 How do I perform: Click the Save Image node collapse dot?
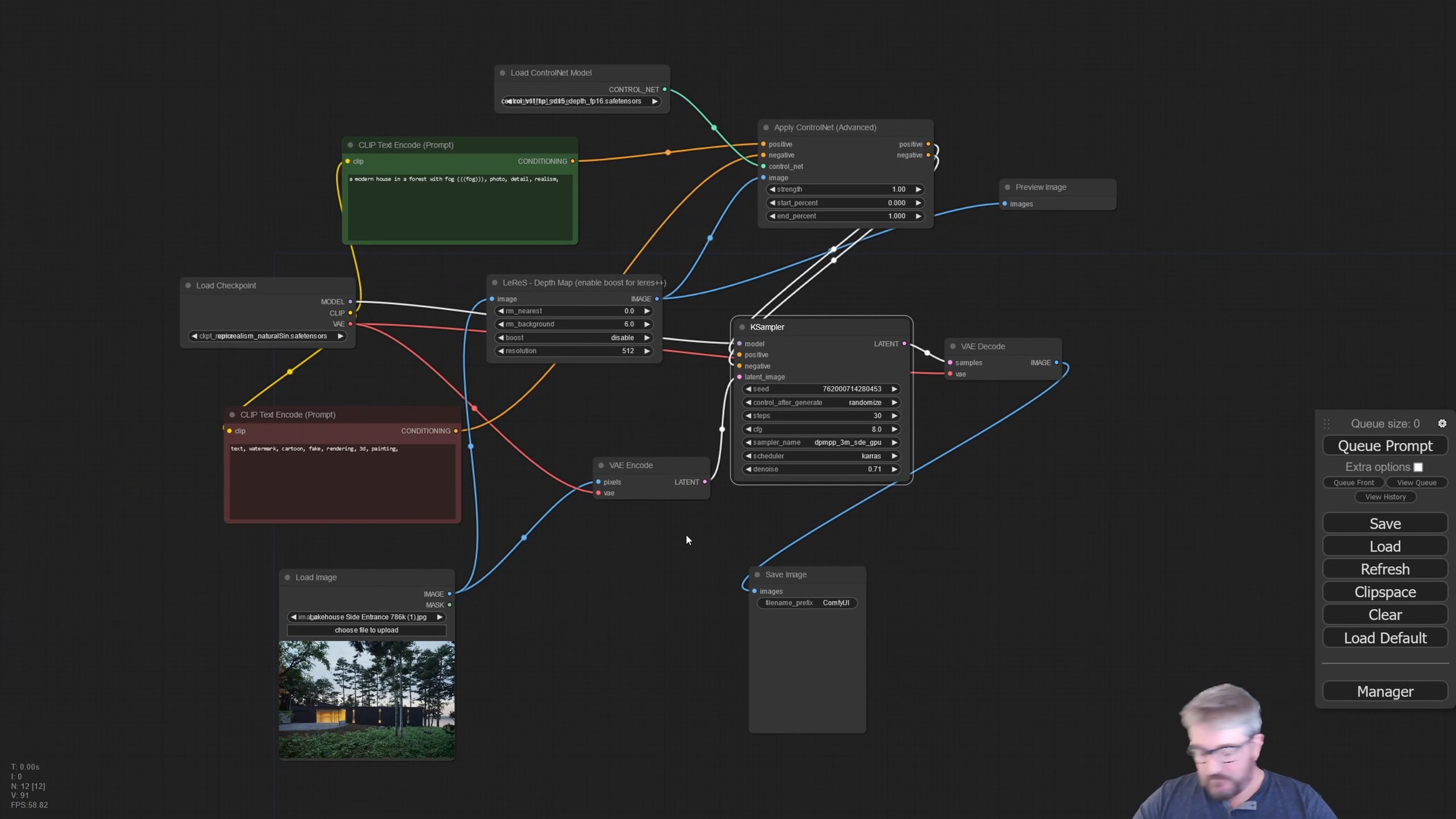point(757,575)
